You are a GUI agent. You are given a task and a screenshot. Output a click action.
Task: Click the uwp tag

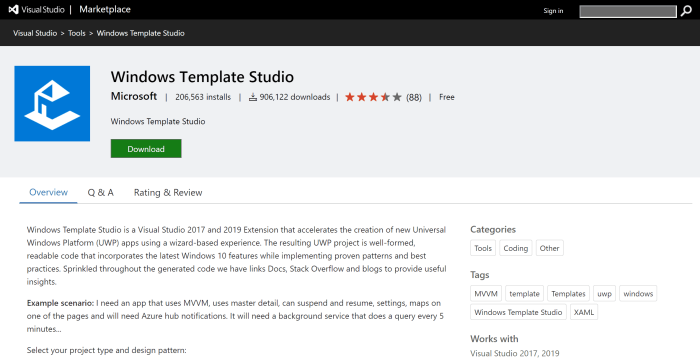click(x=604, y=294)
